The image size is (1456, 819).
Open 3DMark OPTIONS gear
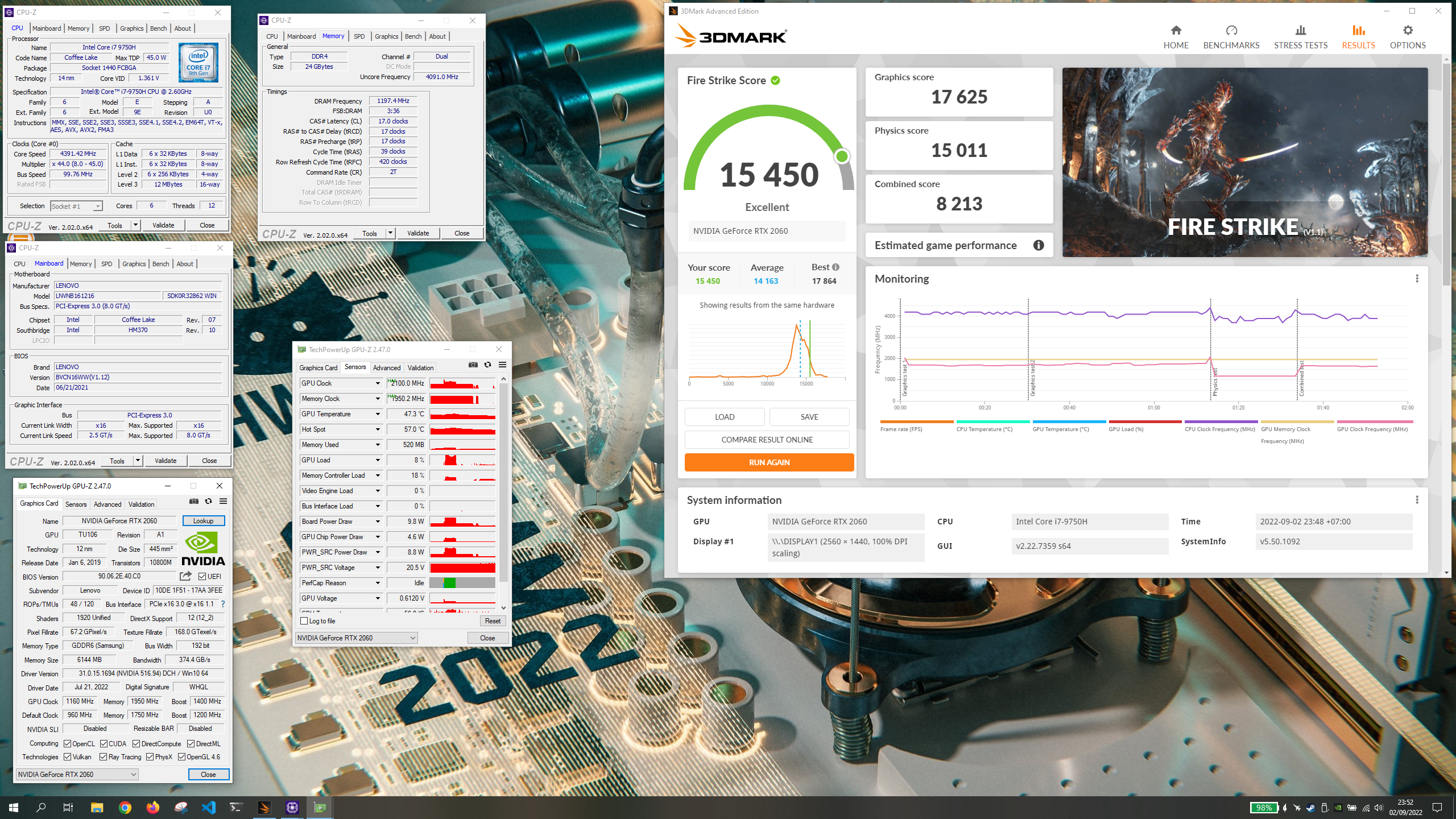(x=1408, y=37)
